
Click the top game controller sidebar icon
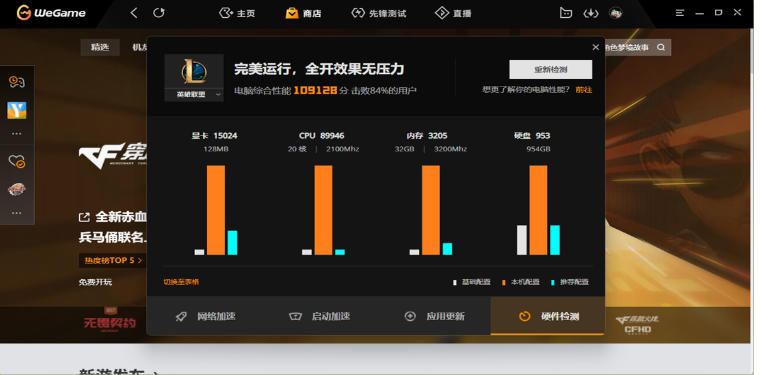pyautogui.click(x=17, y=82)
